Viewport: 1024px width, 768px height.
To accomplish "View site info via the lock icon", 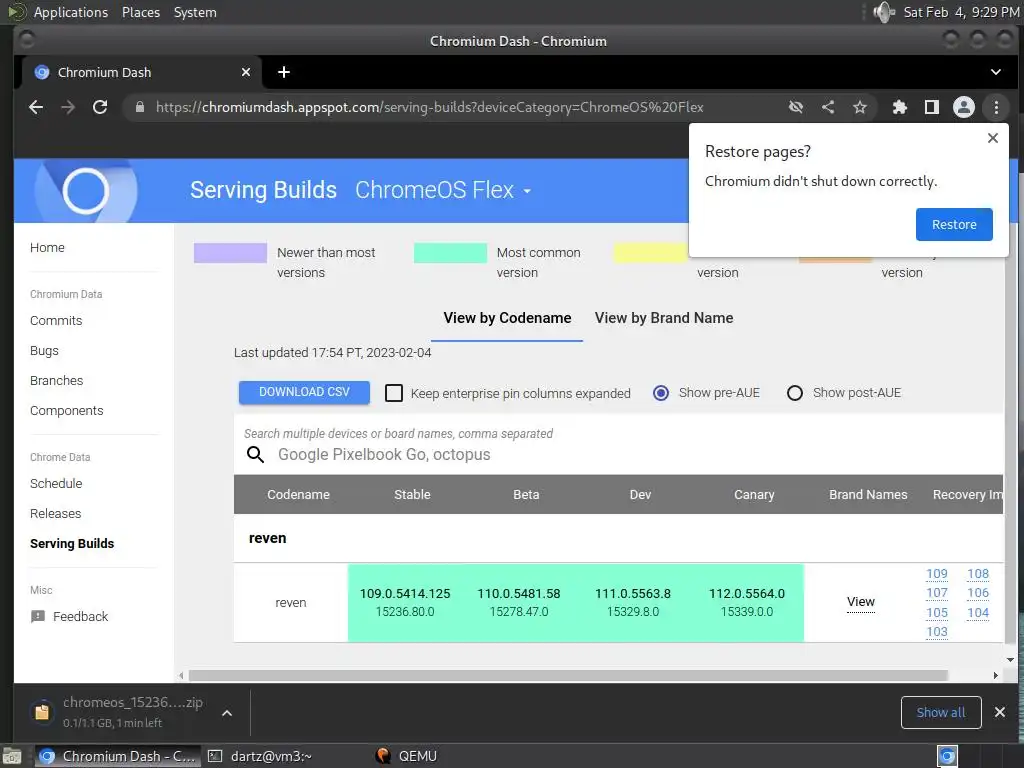I will [140, 107].
